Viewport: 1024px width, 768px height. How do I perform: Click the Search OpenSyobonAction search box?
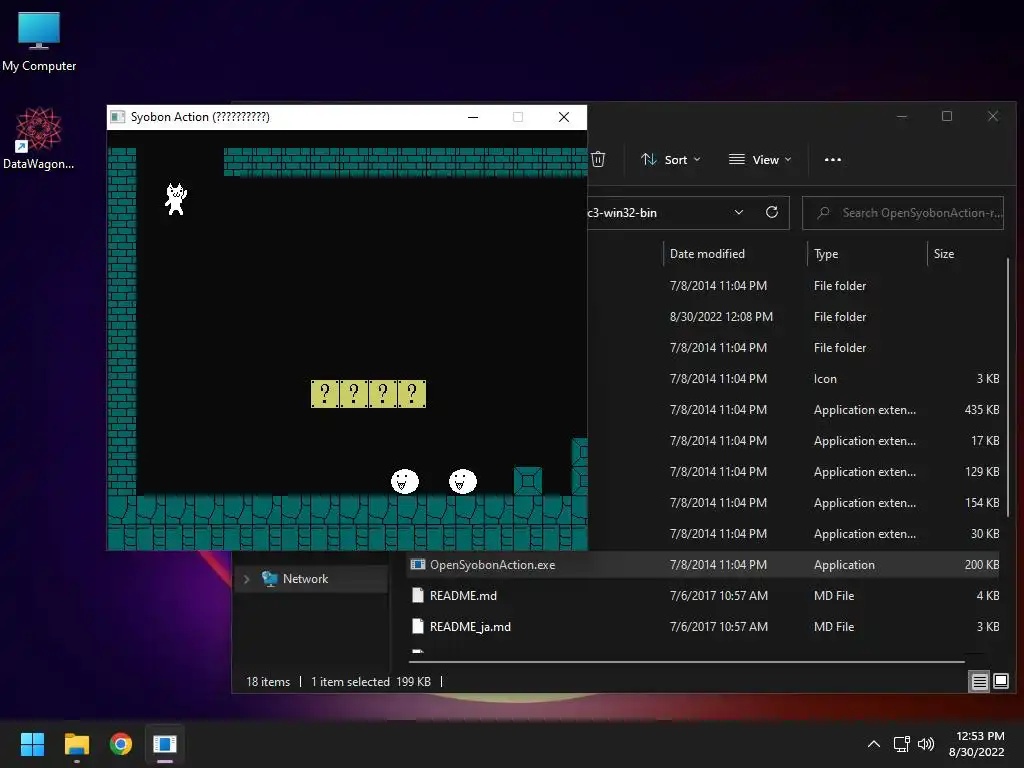tap(903, 213)
